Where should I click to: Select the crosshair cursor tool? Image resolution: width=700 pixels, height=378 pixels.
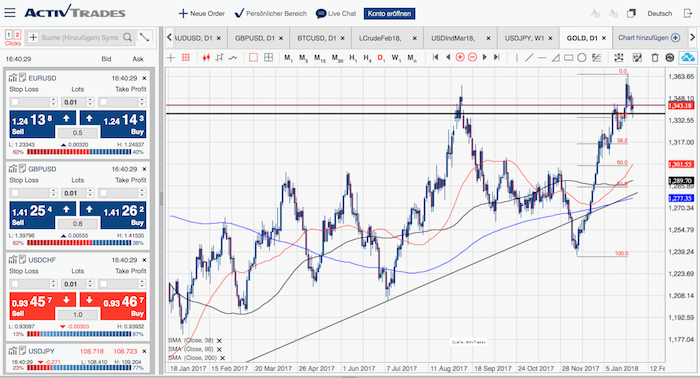point(171,58)
